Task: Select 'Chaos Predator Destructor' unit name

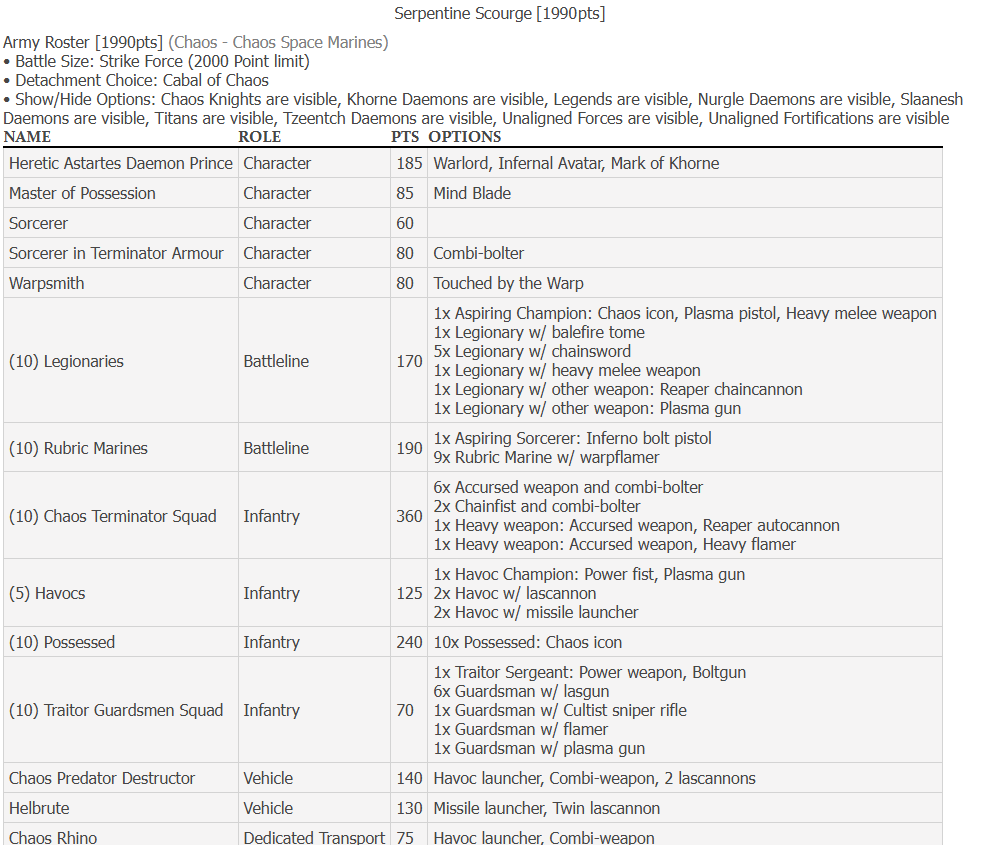Action: (x=102, y=779)
